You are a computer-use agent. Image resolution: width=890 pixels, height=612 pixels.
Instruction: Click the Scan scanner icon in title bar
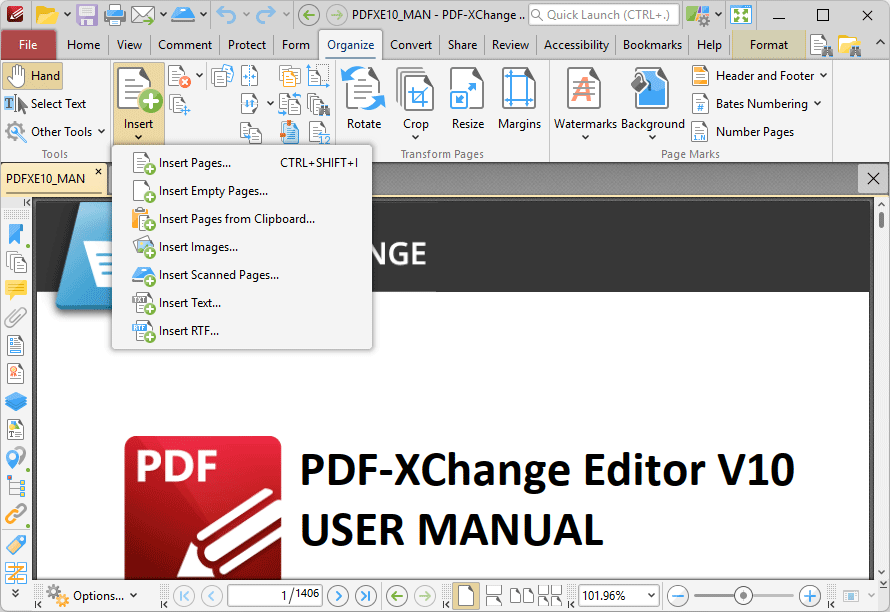tap(183, 14)
